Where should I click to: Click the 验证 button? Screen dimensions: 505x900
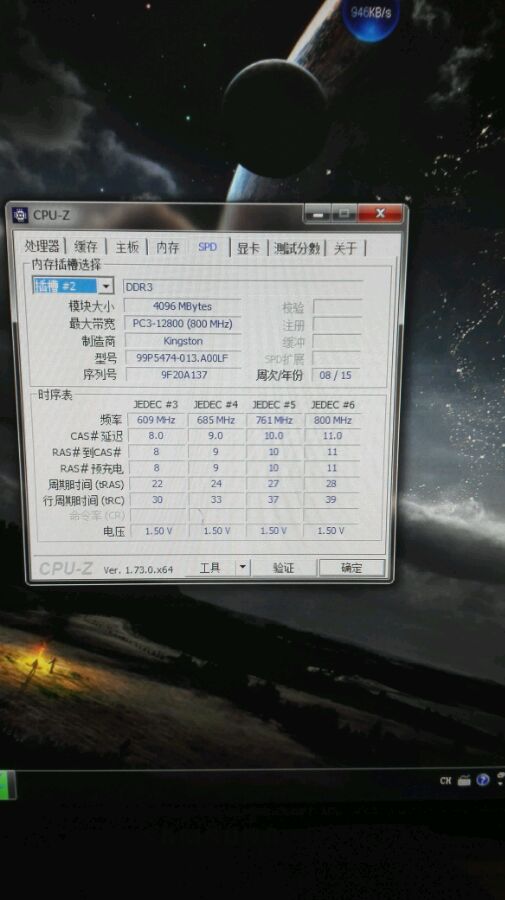[x=283, y=568]
